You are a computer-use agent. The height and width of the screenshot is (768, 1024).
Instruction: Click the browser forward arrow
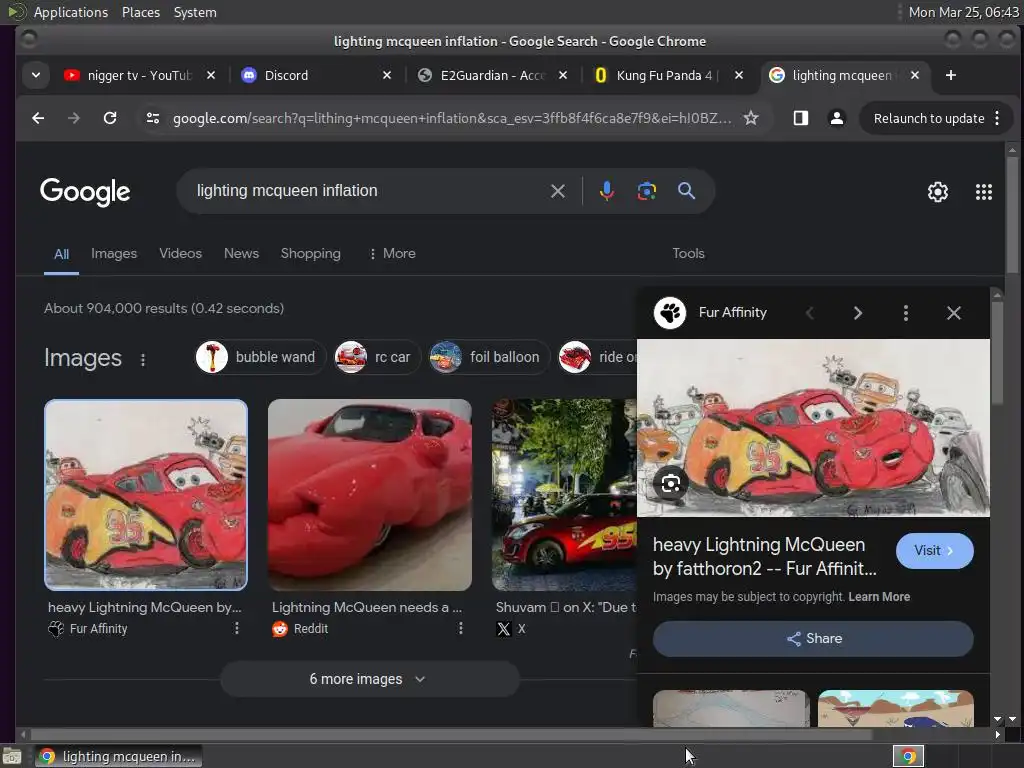coord(74,118)
